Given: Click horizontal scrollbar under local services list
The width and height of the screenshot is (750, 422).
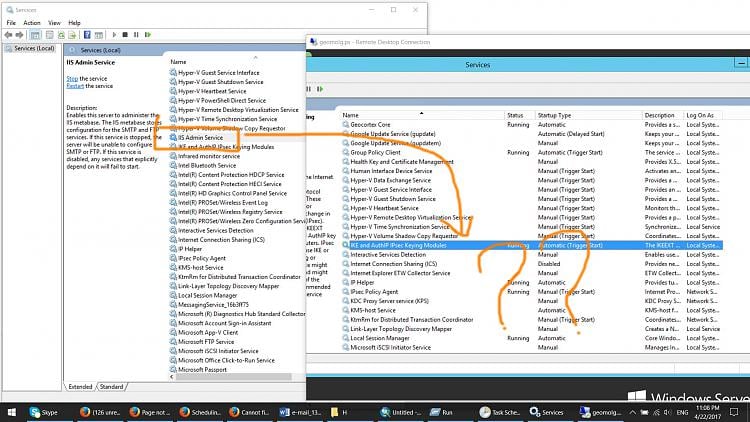Looking at the screenshot, I should (x=233, y=377).
